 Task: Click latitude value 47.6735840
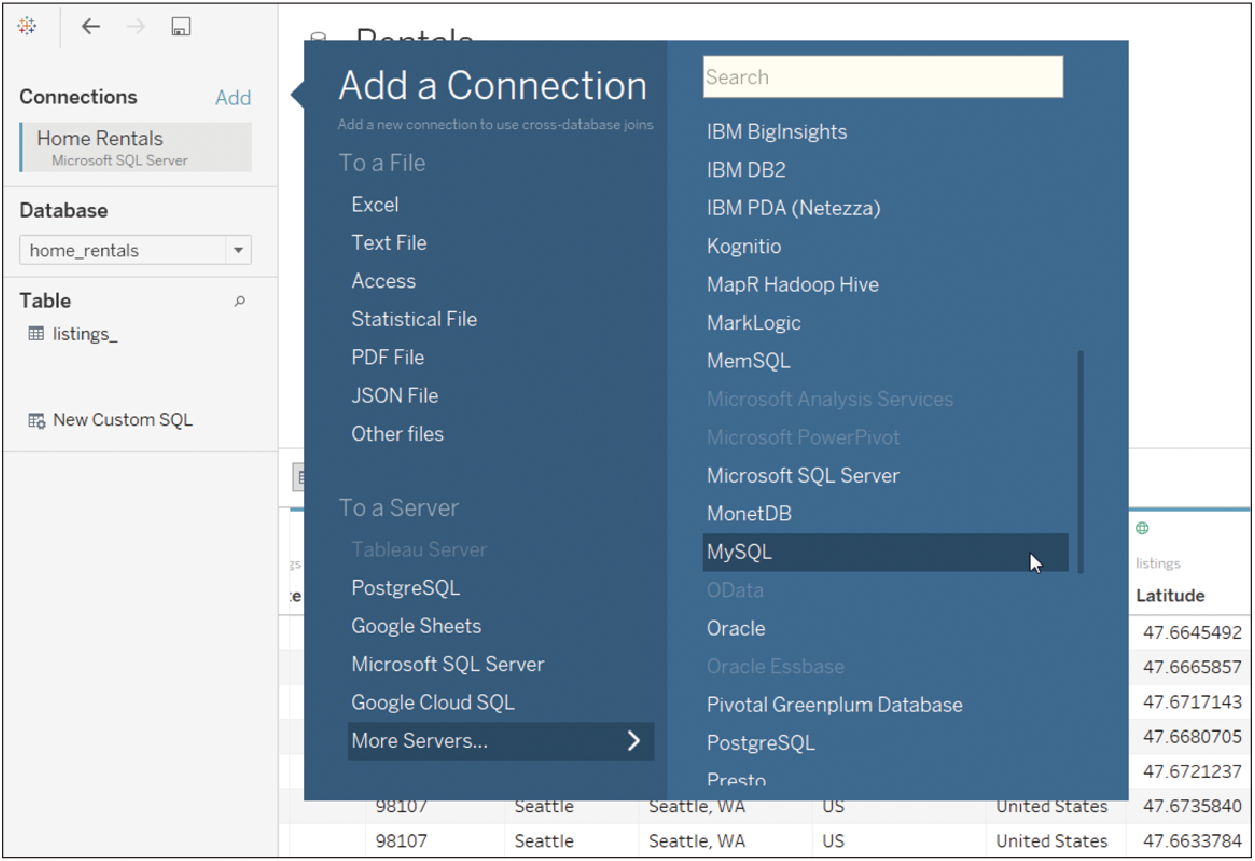pyautogui.click(x=1192, y=806)
